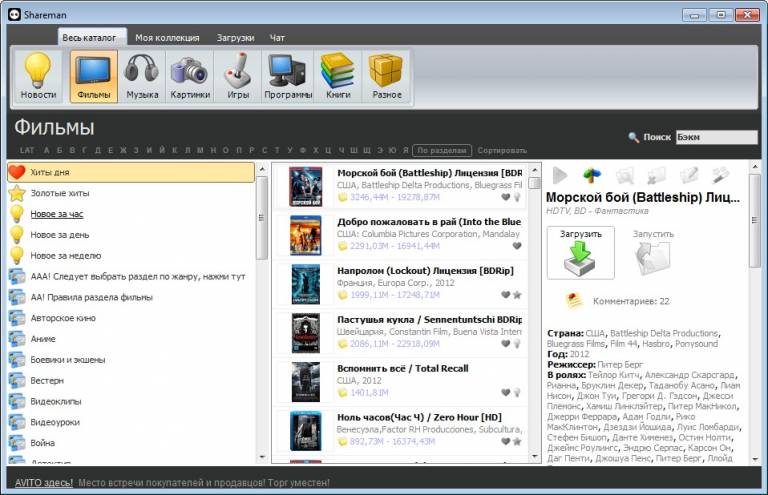
Task: Click the colored signpost icon in details toolbar
Action: click(x=592, y=175)
